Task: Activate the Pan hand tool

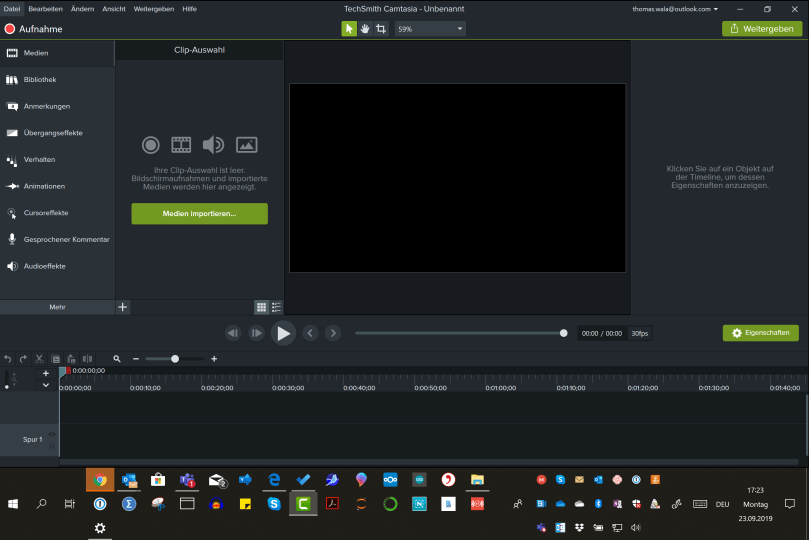Action: click(x=365, y=29)
